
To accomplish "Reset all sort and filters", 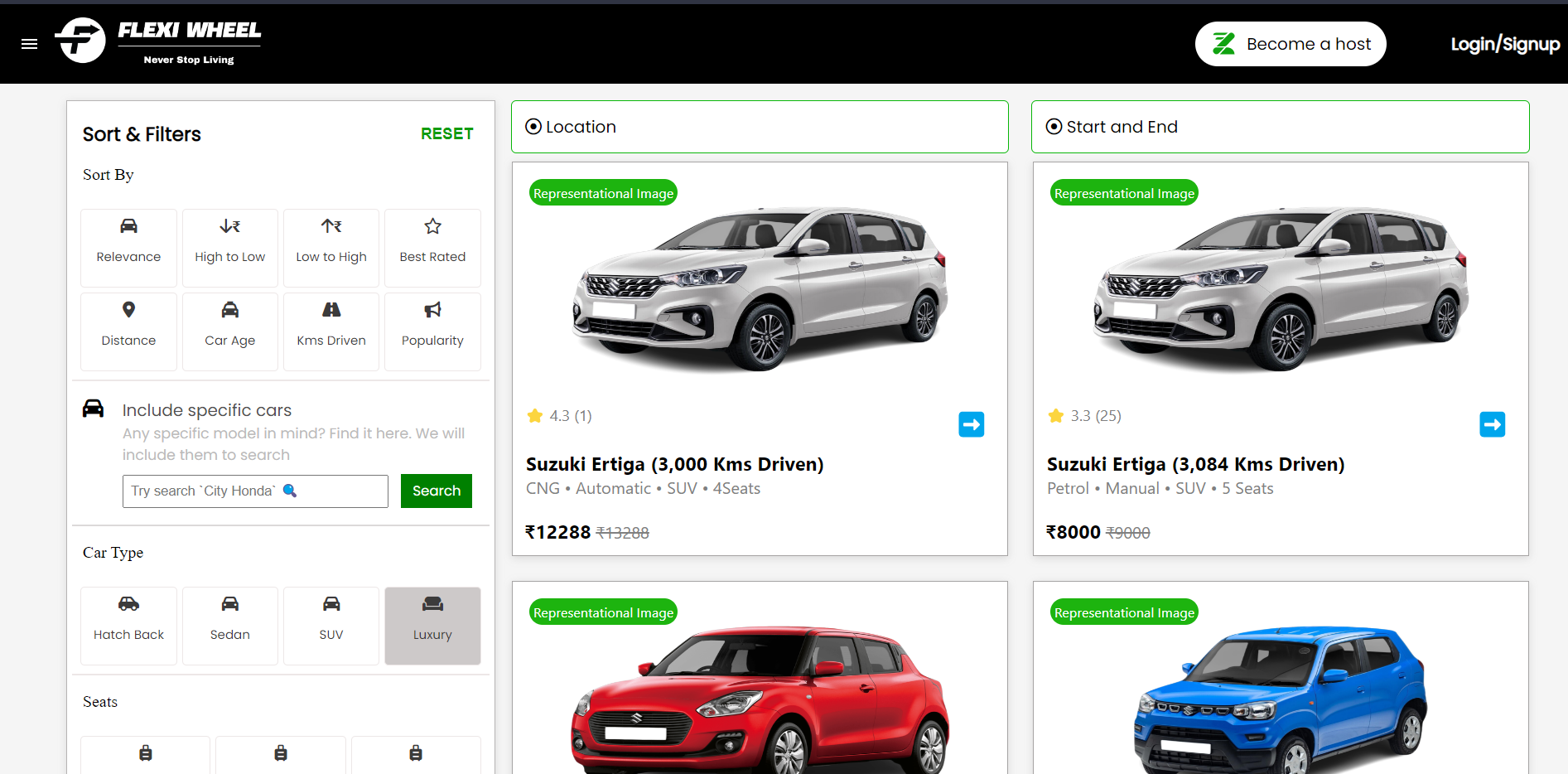I will pos(447,133).
